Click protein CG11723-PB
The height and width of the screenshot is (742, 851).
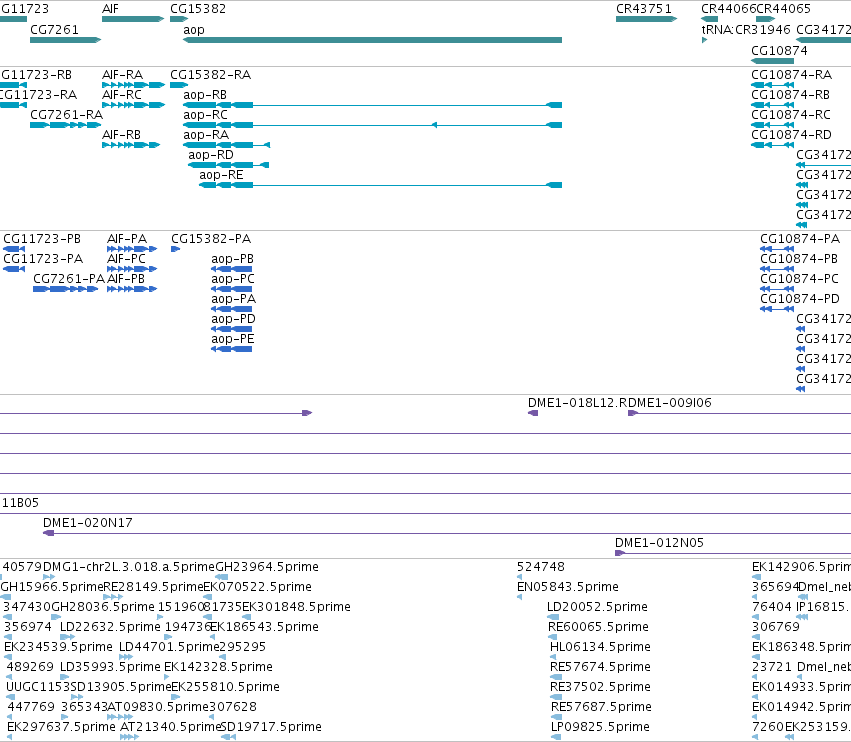pyautogui.click(x=14, y=249)
